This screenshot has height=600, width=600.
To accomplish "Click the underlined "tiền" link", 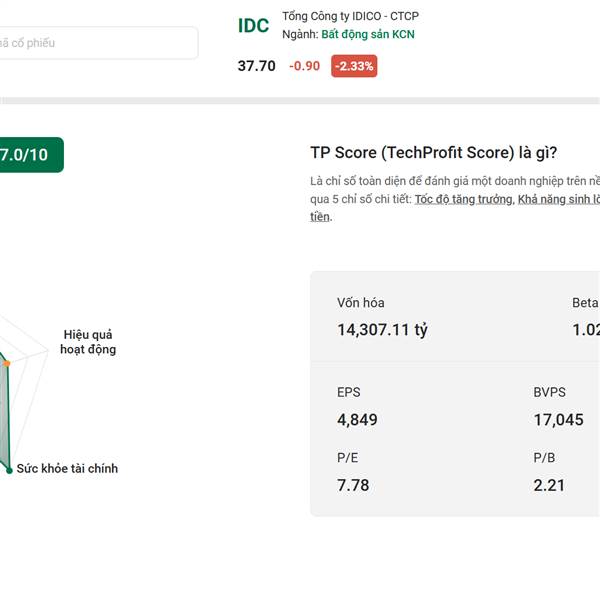I will tap(320, 217).
